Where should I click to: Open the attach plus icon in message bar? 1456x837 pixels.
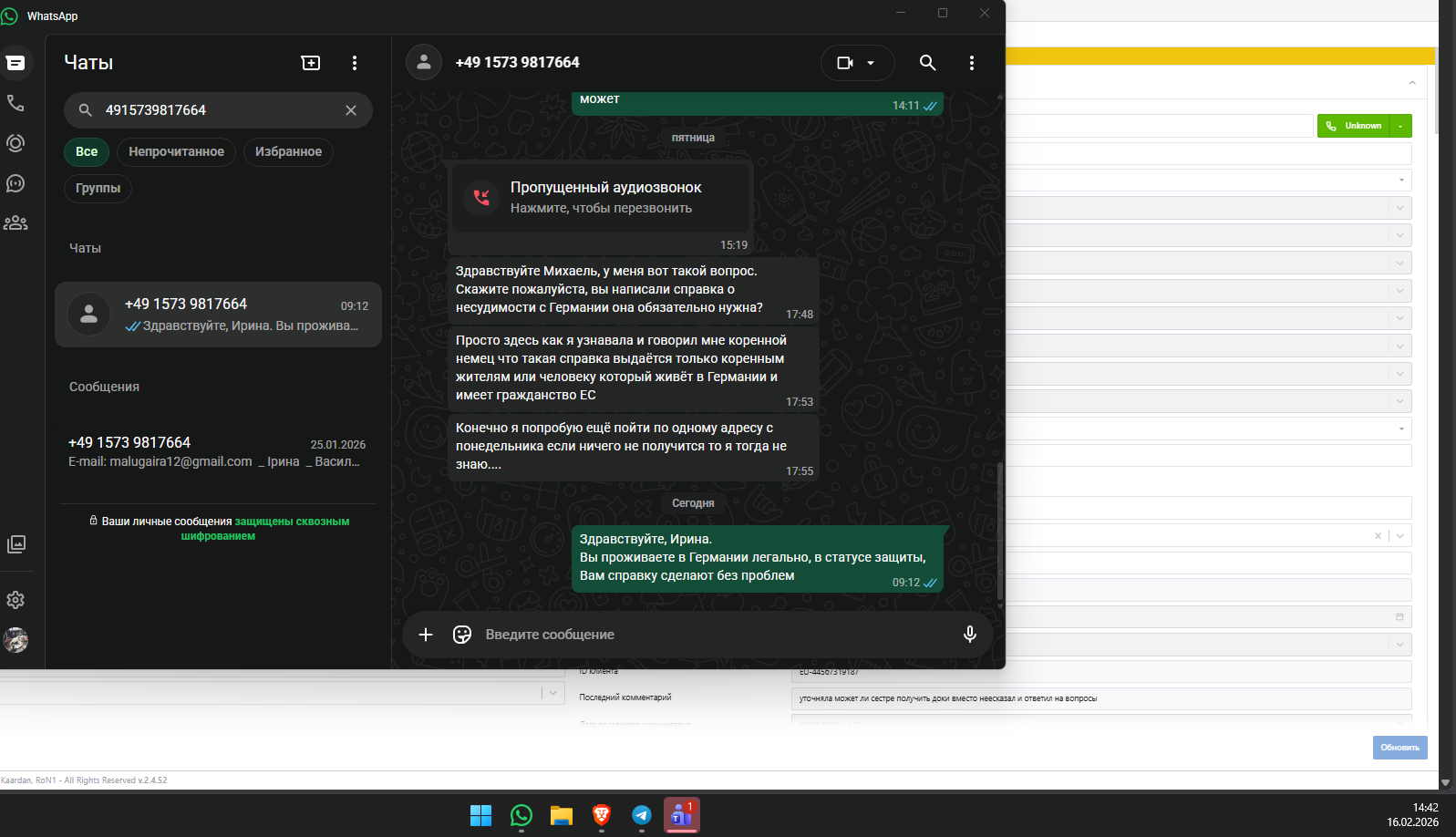(x=426, y=635)
